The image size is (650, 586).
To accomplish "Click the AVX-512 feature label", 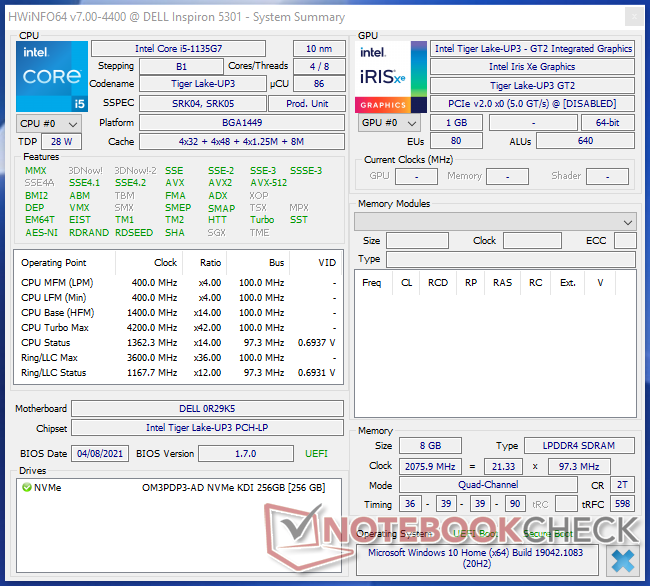I will tap(268, 182).
